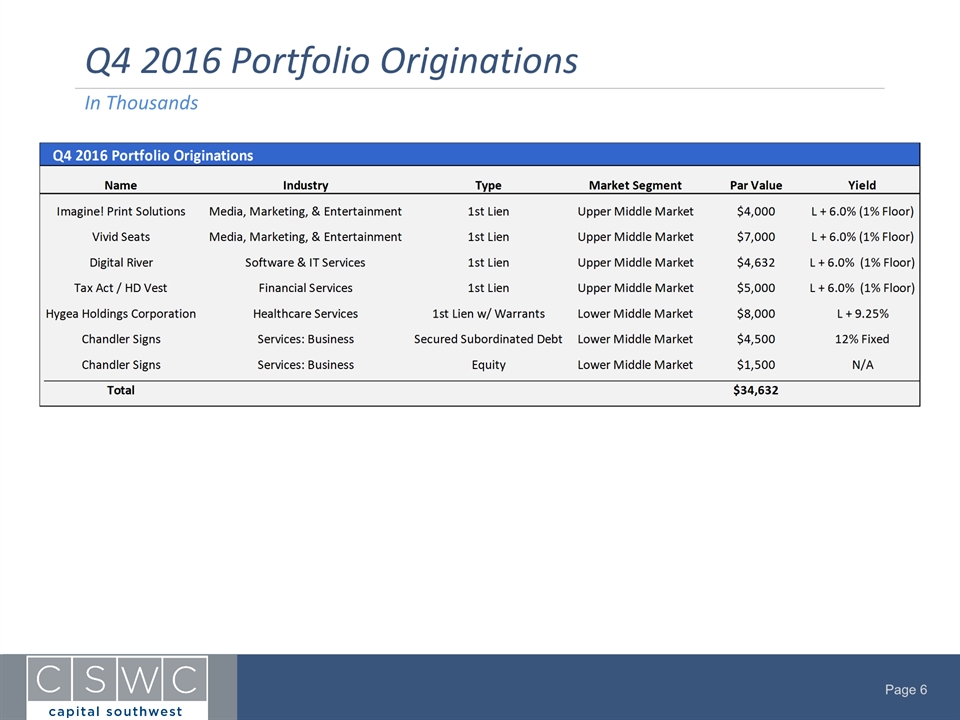
Task: Select the $34,632 total par value
Action: [x=756, y=390]
